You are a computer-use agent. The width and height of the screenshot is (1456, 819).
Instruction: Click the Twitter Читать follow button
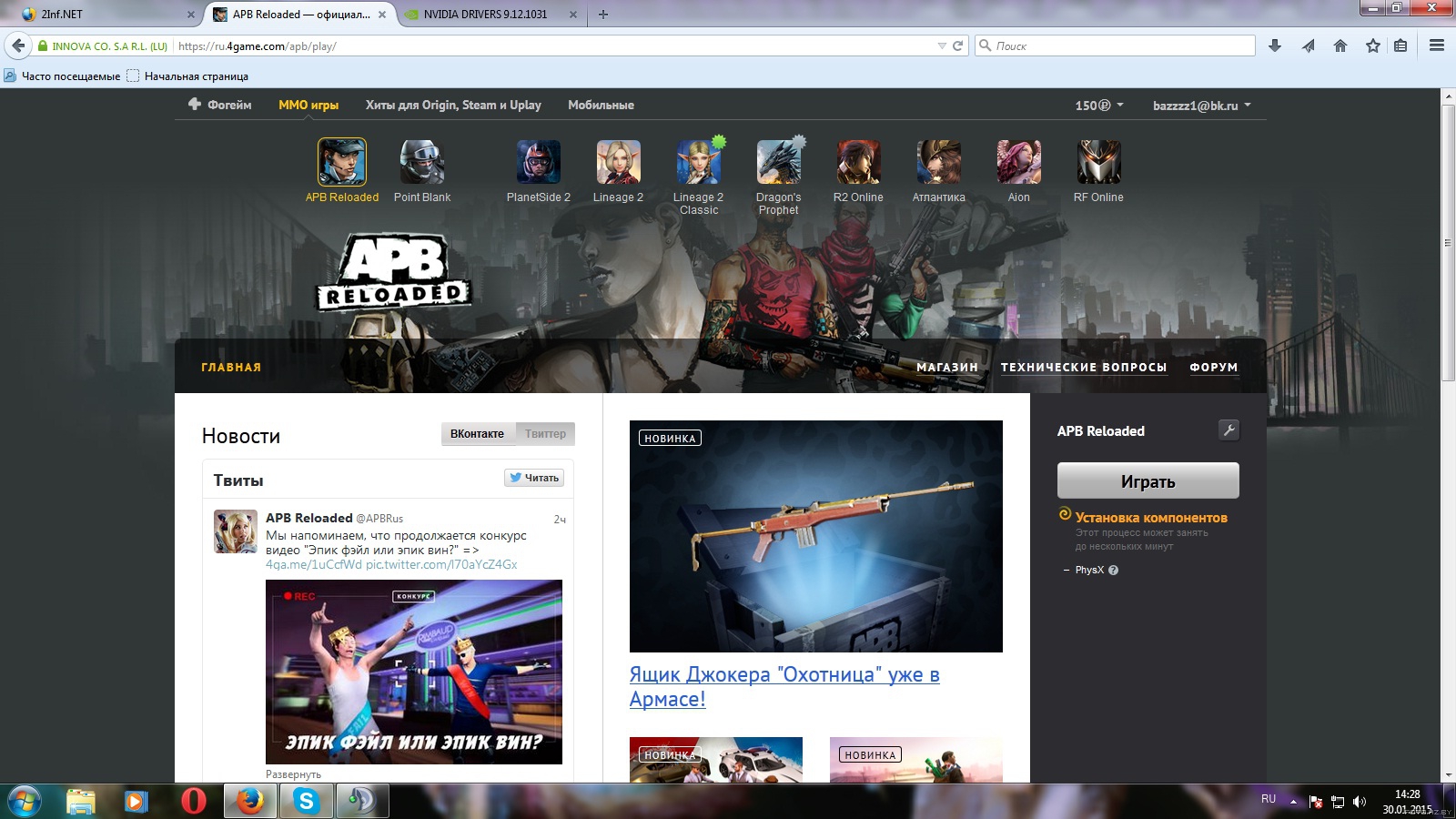535,478
